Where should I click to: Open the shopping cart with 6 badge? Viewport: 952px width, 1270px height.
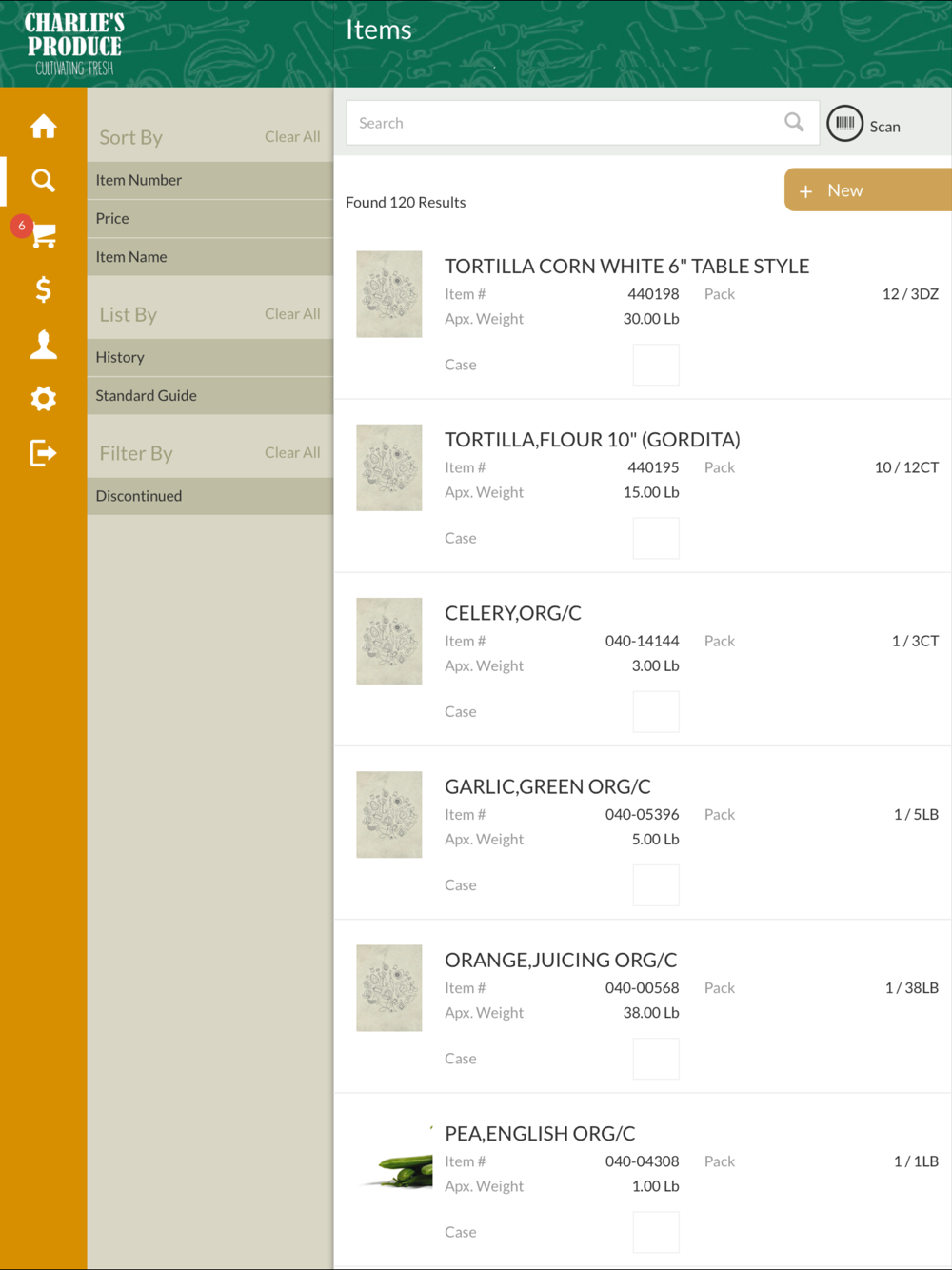[43, 234]
